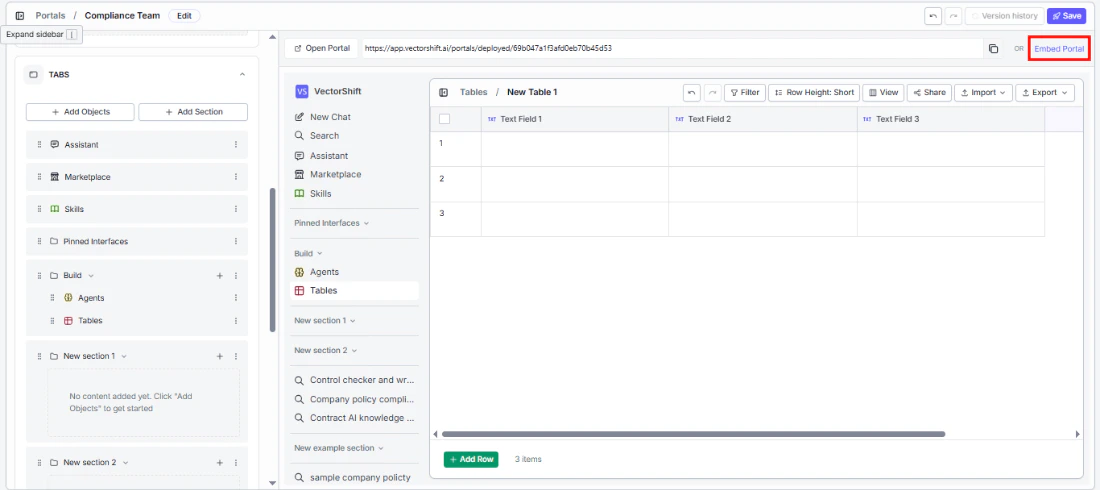Click the Open Portal button

(322, 48)
